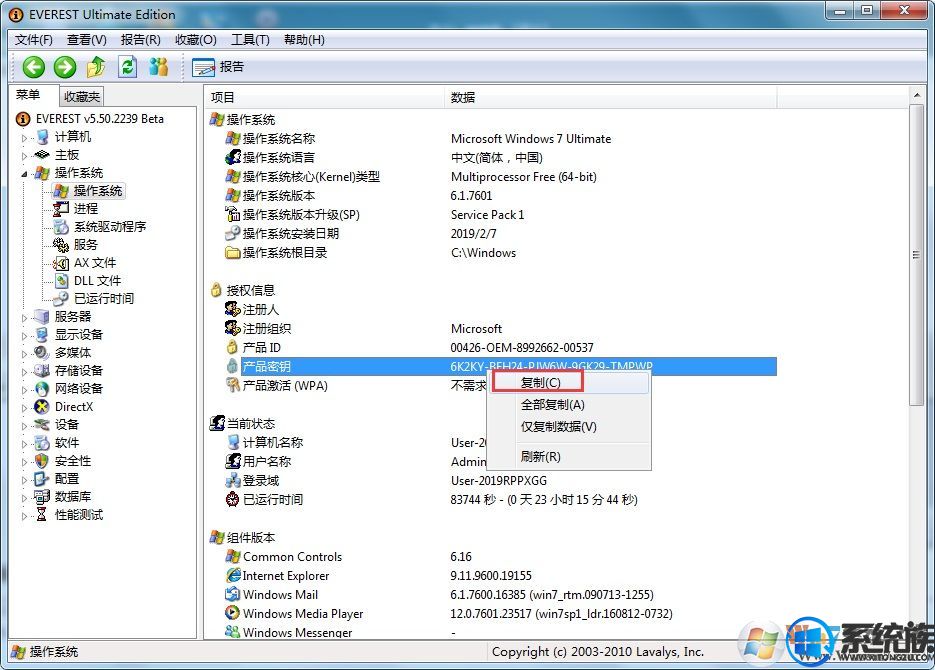
Task: Choose 全部复制(A) in context menu
Action: [x=569, y=405]
